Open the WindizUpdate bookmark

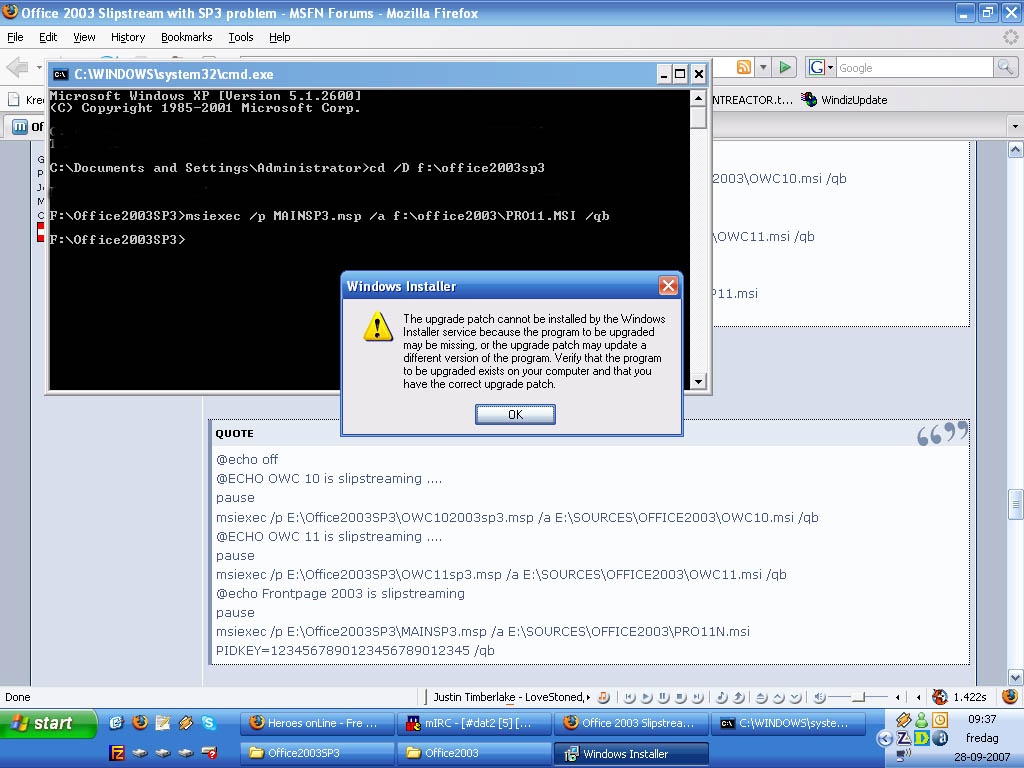click(844, 100)
